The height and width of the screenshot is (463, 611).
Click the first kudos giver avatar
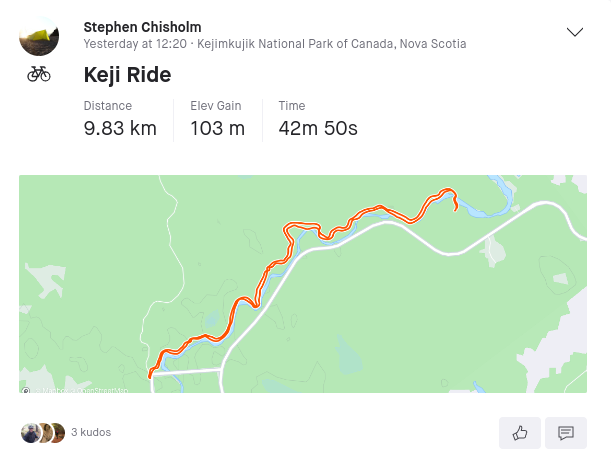click(29, 433)
